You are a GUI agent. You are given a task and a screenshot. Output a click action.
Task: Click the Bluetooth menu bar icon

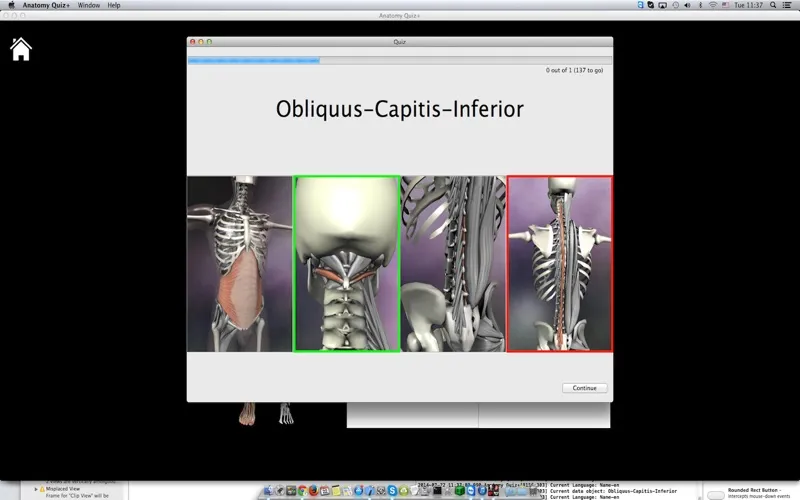pos(701,5)
